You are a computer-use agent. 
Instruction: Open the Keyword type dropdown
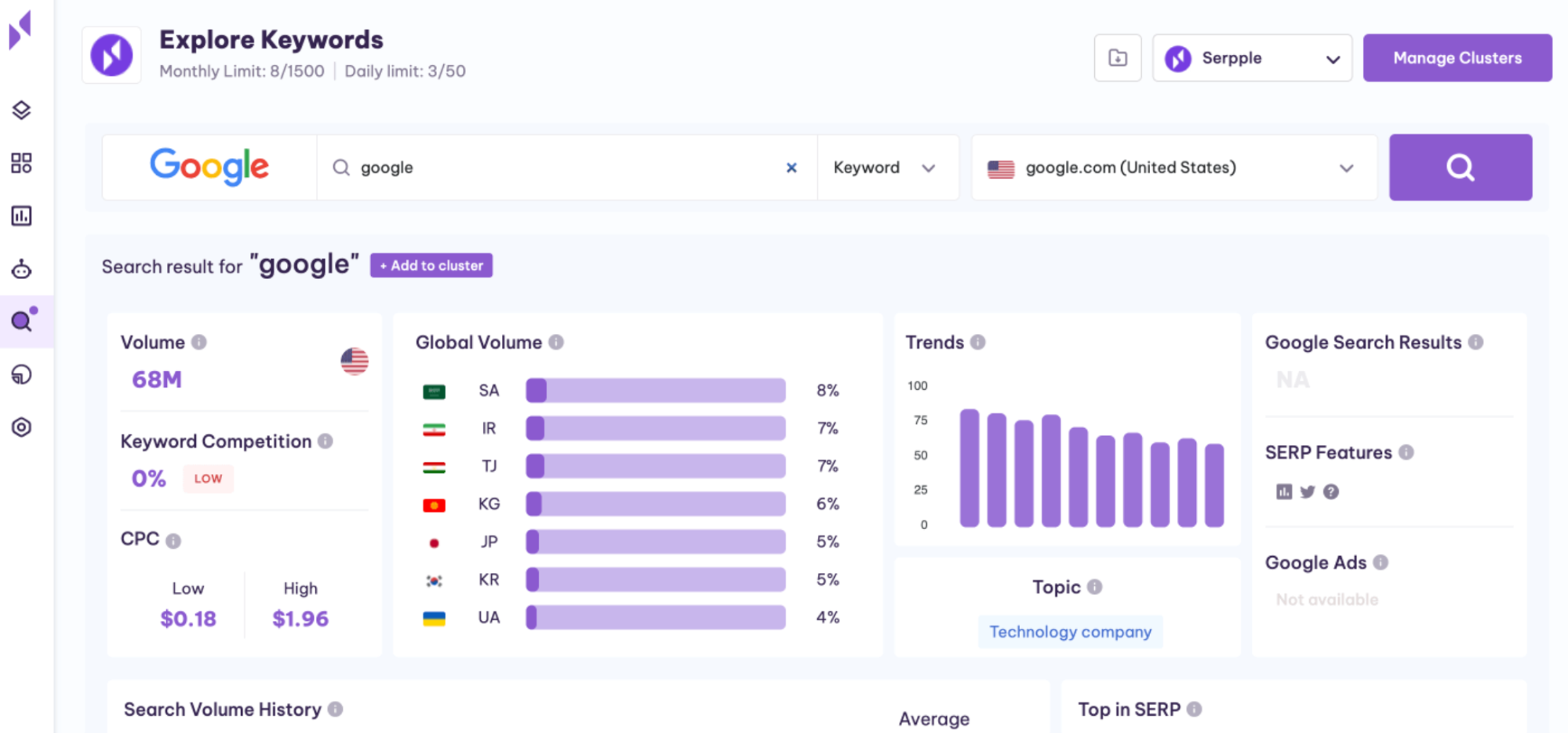point(887,168)
